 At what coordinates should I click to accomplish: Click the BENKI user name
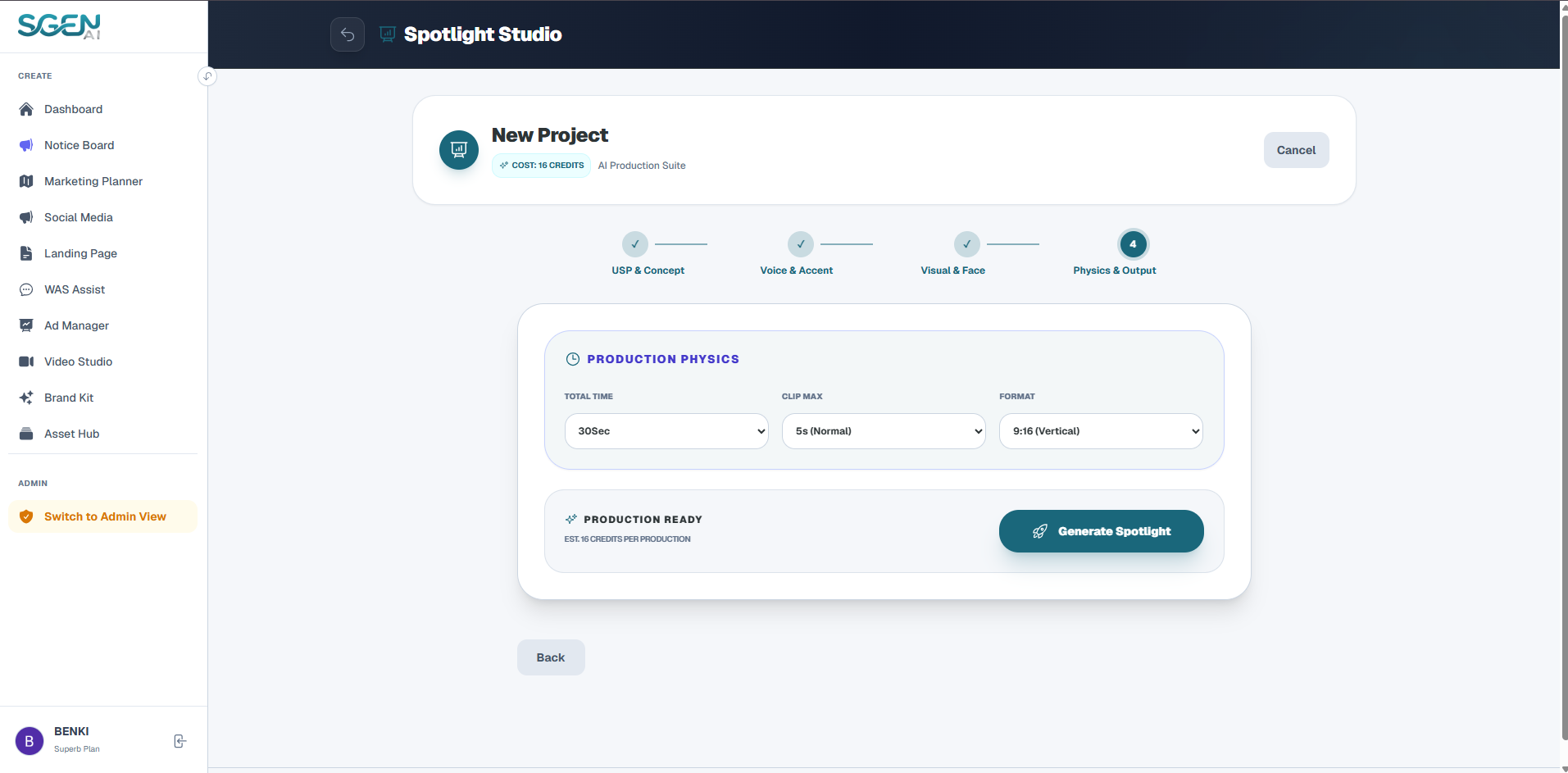(x=71, y=731)
